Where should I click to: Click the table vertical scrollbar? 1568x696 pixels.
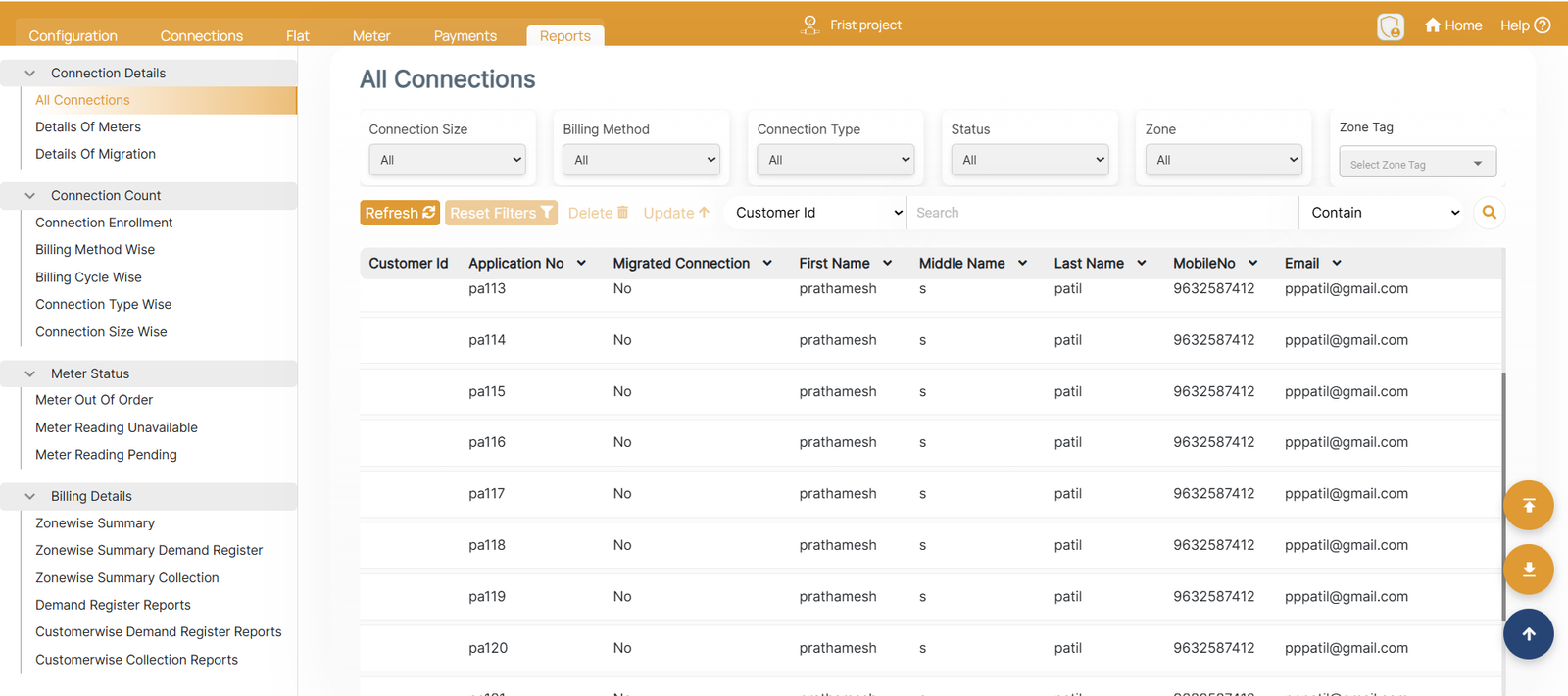(1503, 495)
